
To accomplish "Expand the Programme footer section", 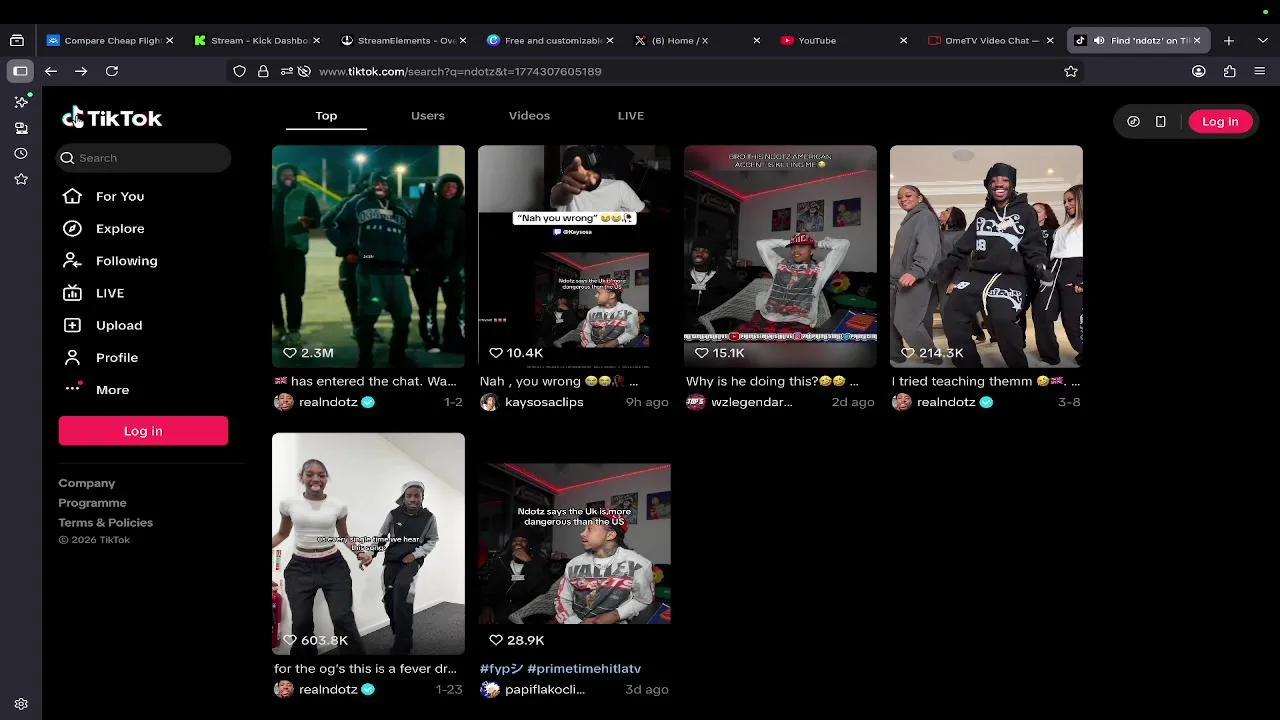I will (x=92, y=503).
